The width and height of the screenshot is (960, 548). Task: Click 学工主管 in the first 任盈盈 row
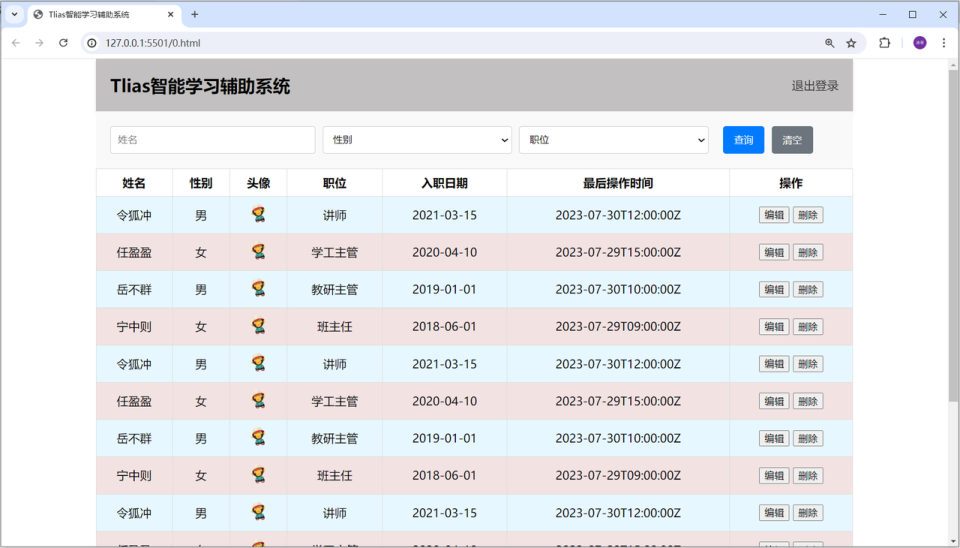334,252
